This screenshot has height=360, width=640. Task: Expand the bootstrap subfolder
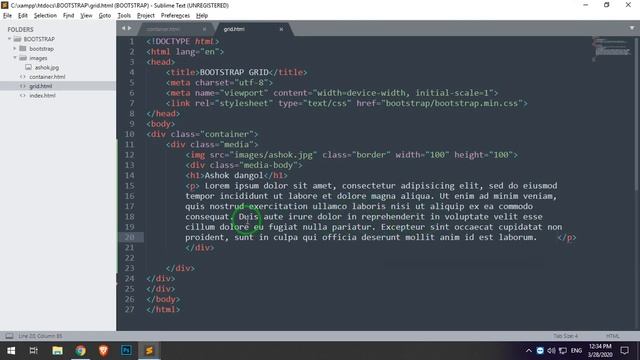coord(15,49)
